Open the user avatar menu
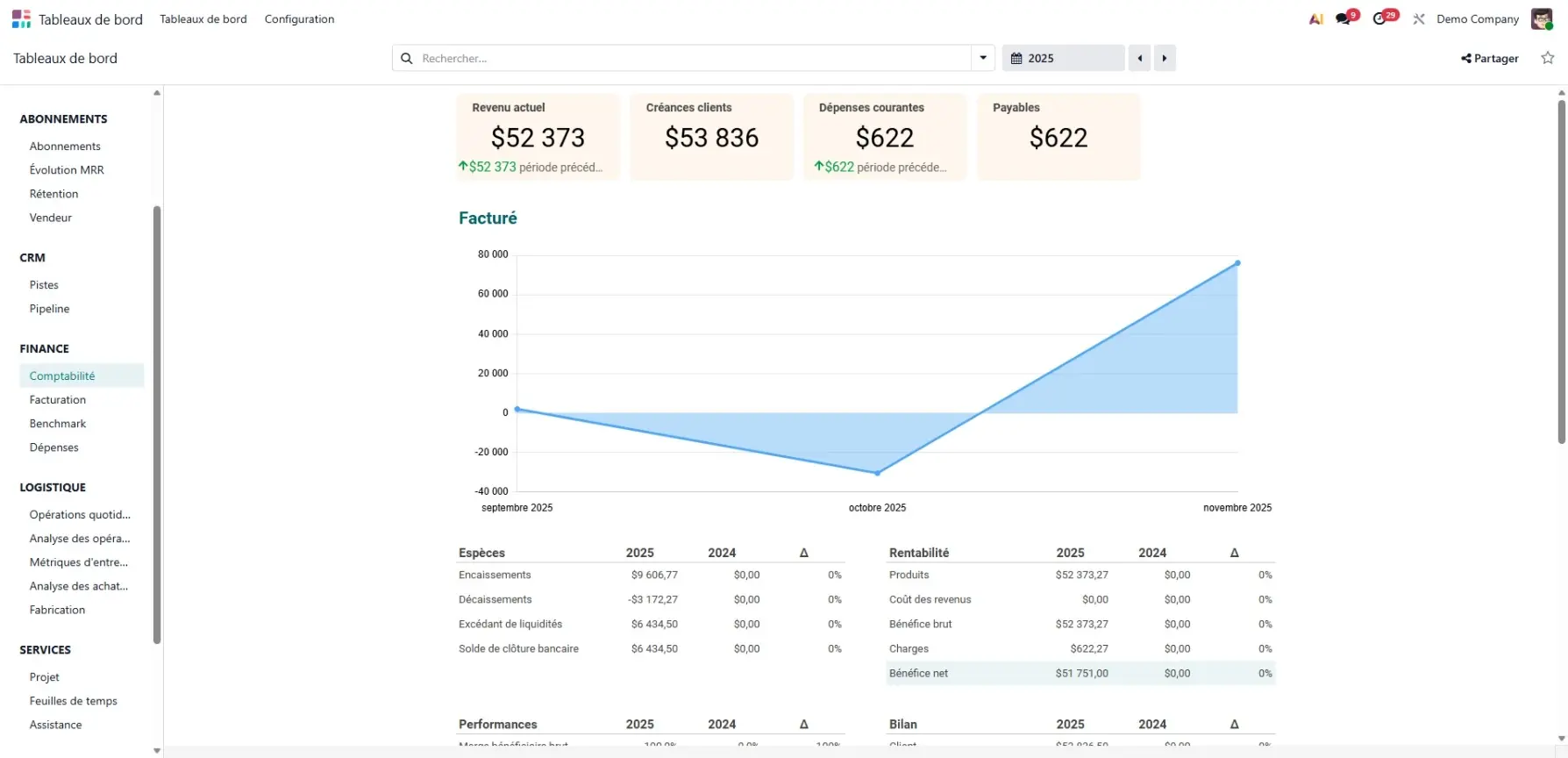The width and height of the screenshot is (1568, 758). 1541,18
